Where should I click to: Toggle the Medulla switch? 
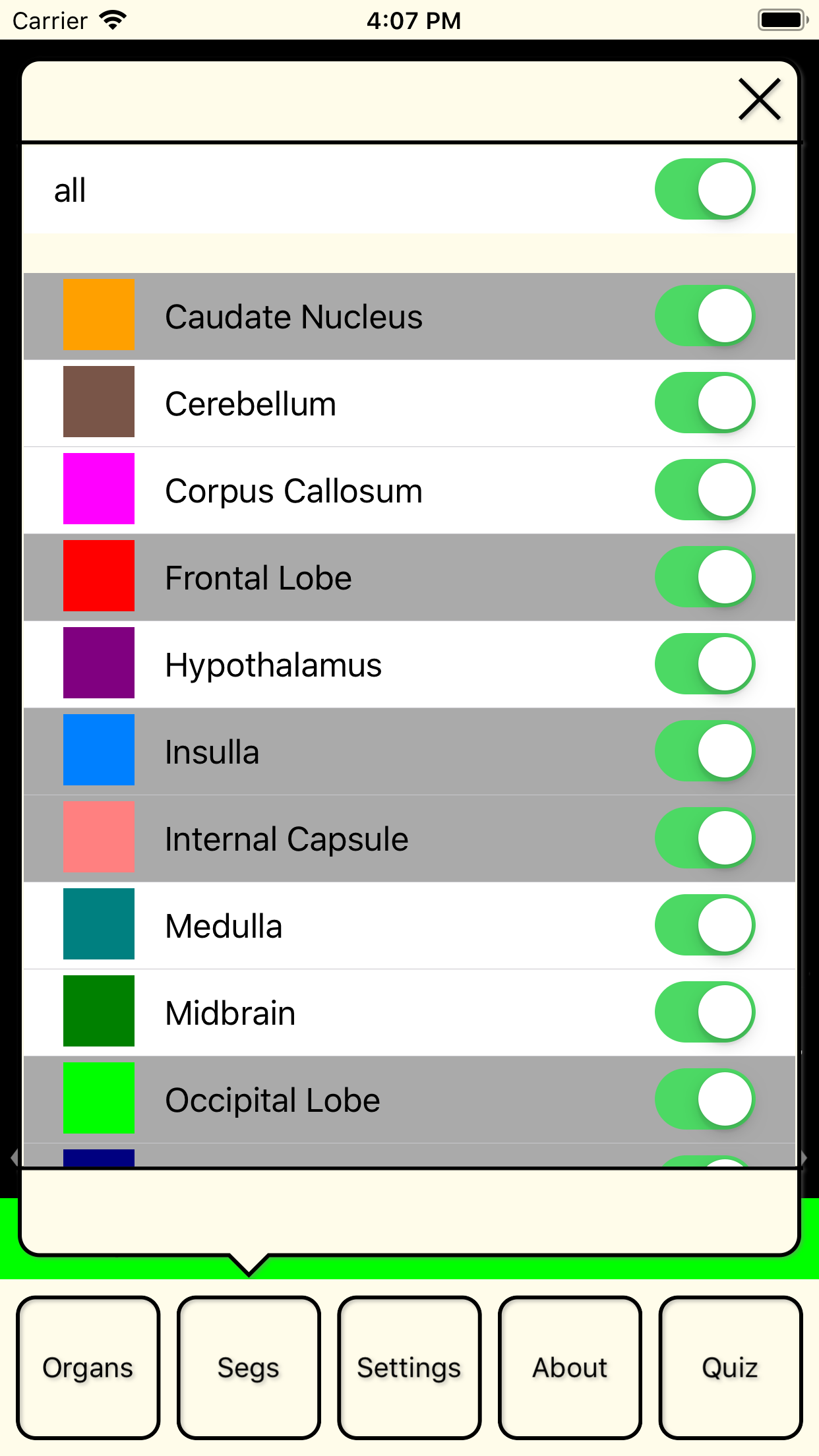704,925
